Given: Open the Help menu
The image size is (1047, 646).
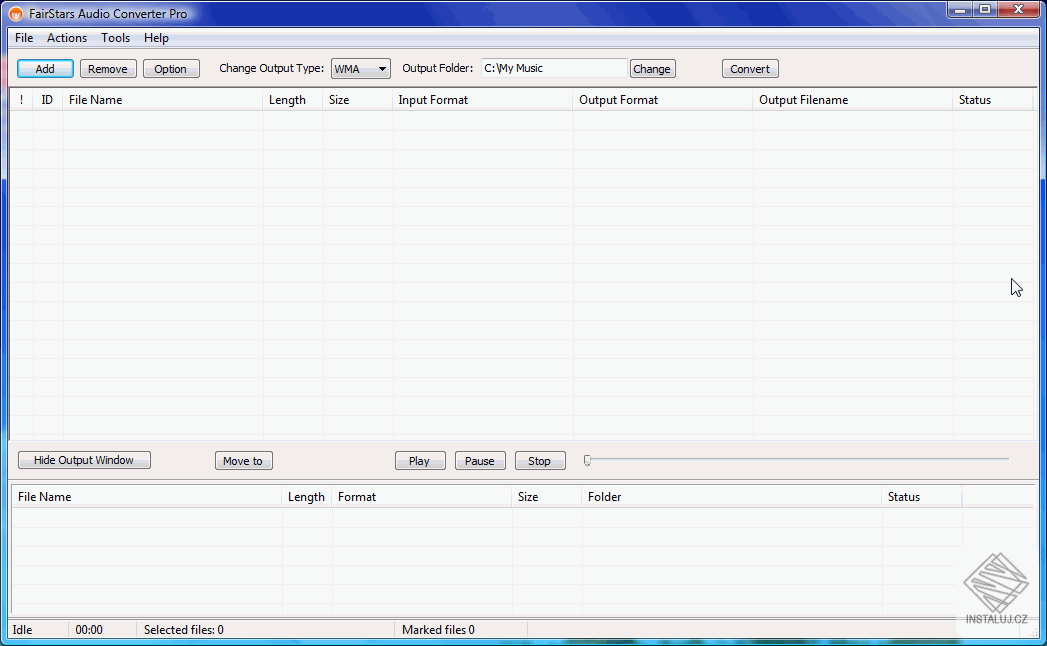Looking at the screenshot, I should point(156,38).
